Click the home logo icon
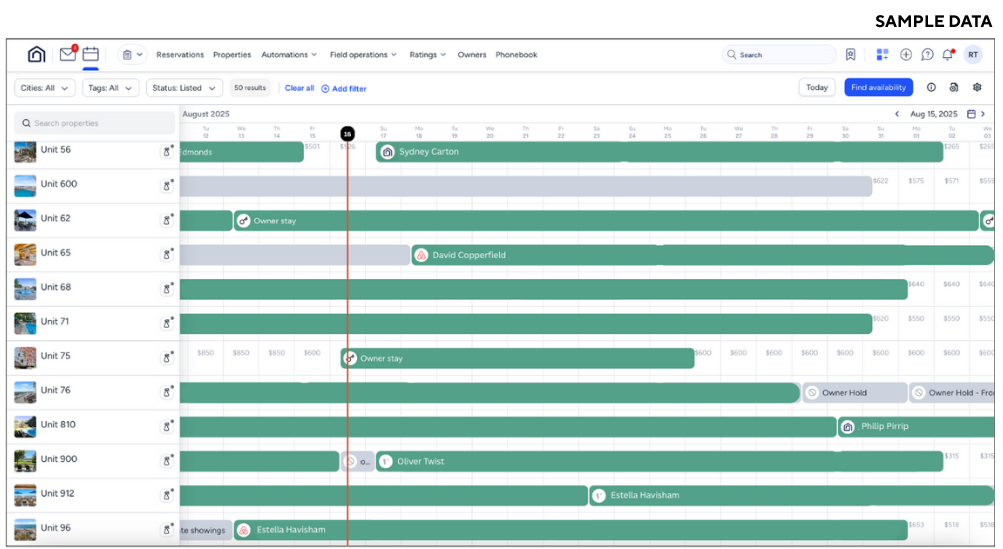1003x549 pixels. pos(37,55)
